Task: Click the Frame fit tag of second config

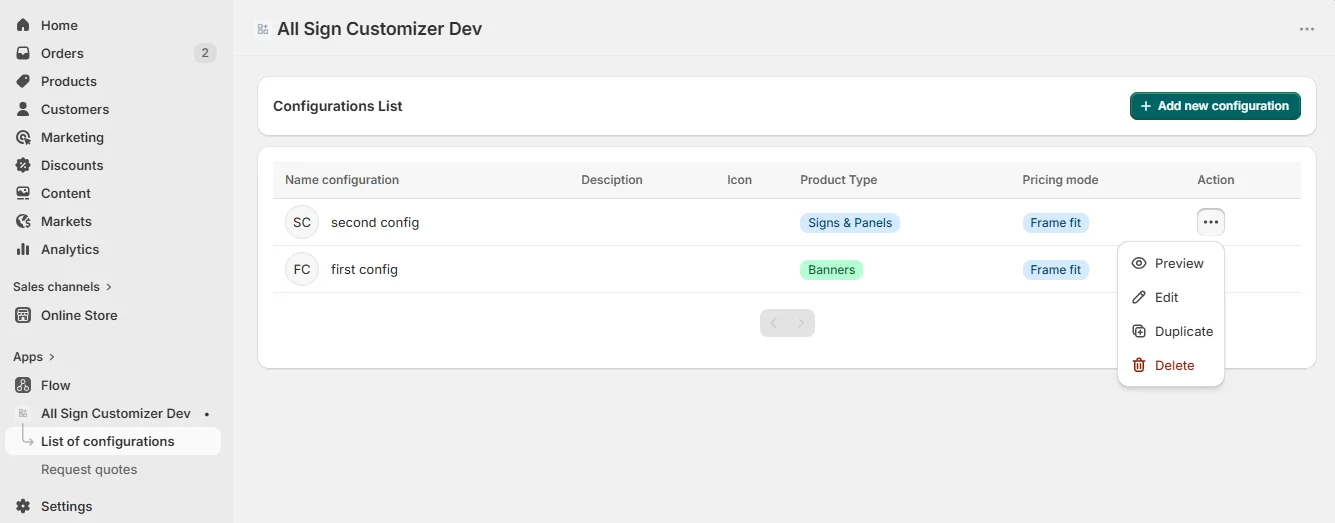Action: pyautogui.click(x=1055, y=223)
